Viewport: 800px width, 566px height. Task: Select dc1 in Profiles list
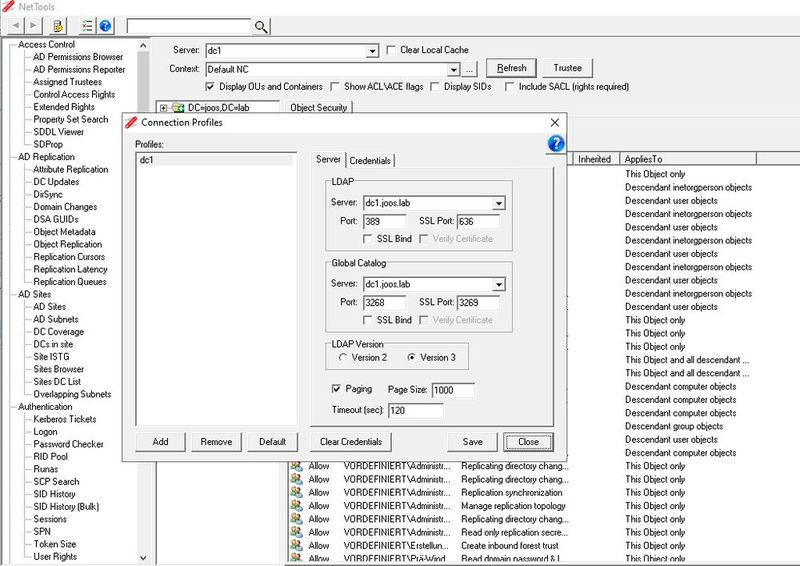[x=215, y=160]
